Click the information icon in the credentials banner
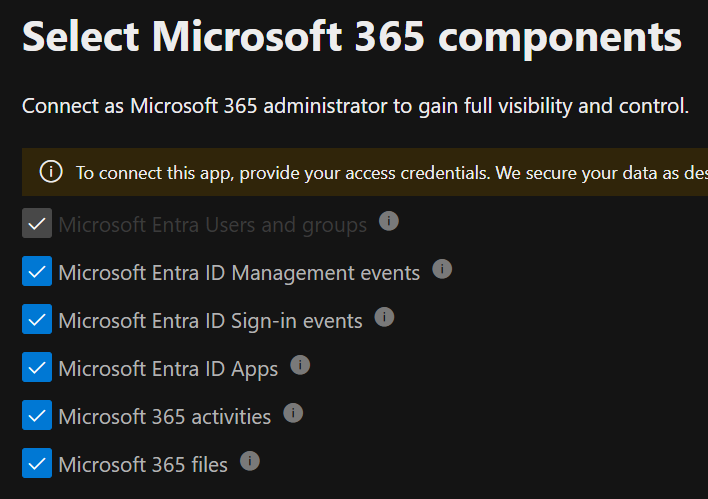This screenshot has height=499, width=708. point(51,172)
